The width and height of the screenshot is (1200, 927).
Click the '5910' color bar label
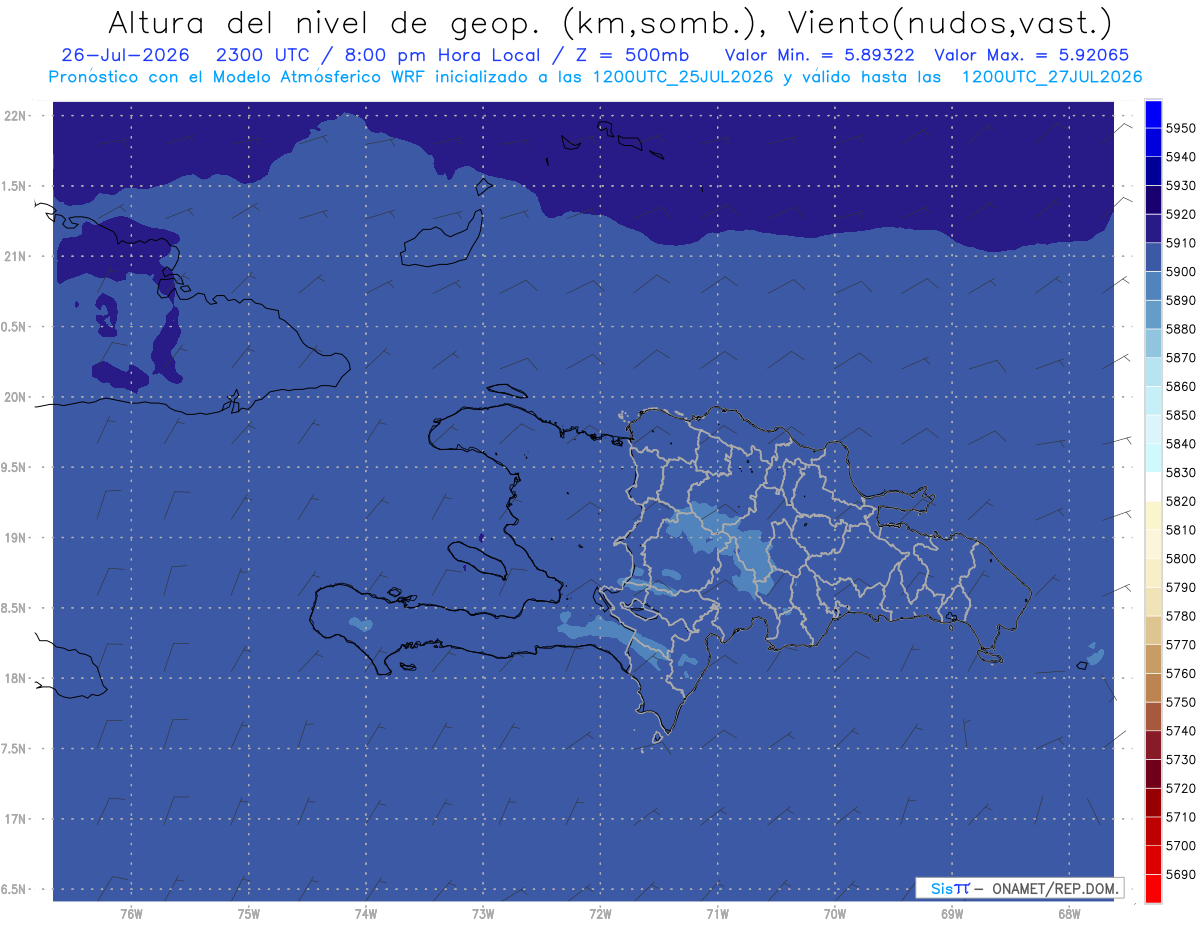pyautogui.click(x=1180, y=243)
